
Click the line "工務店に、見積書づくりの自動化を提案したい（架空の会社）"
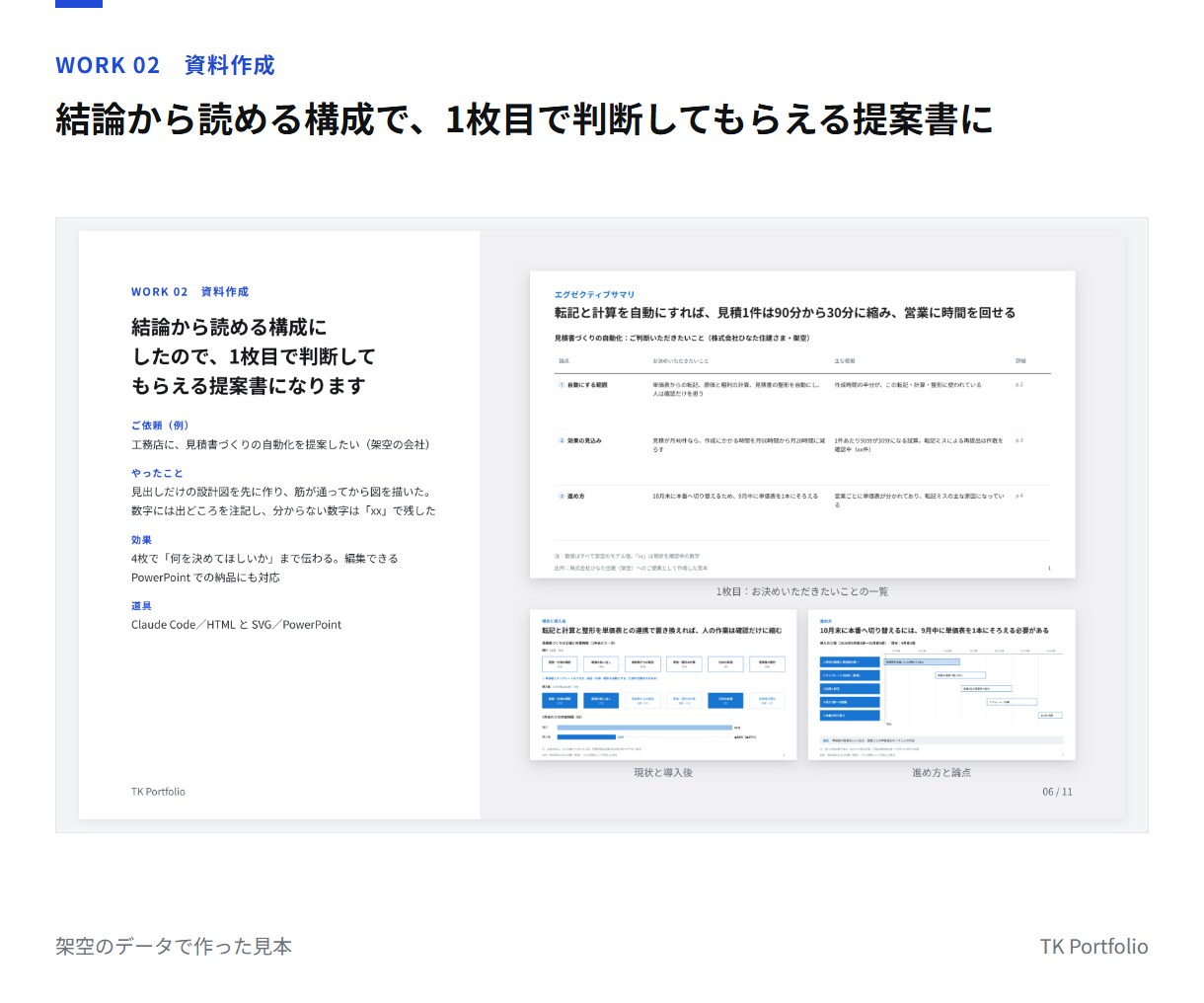click(x=280, y=444)
